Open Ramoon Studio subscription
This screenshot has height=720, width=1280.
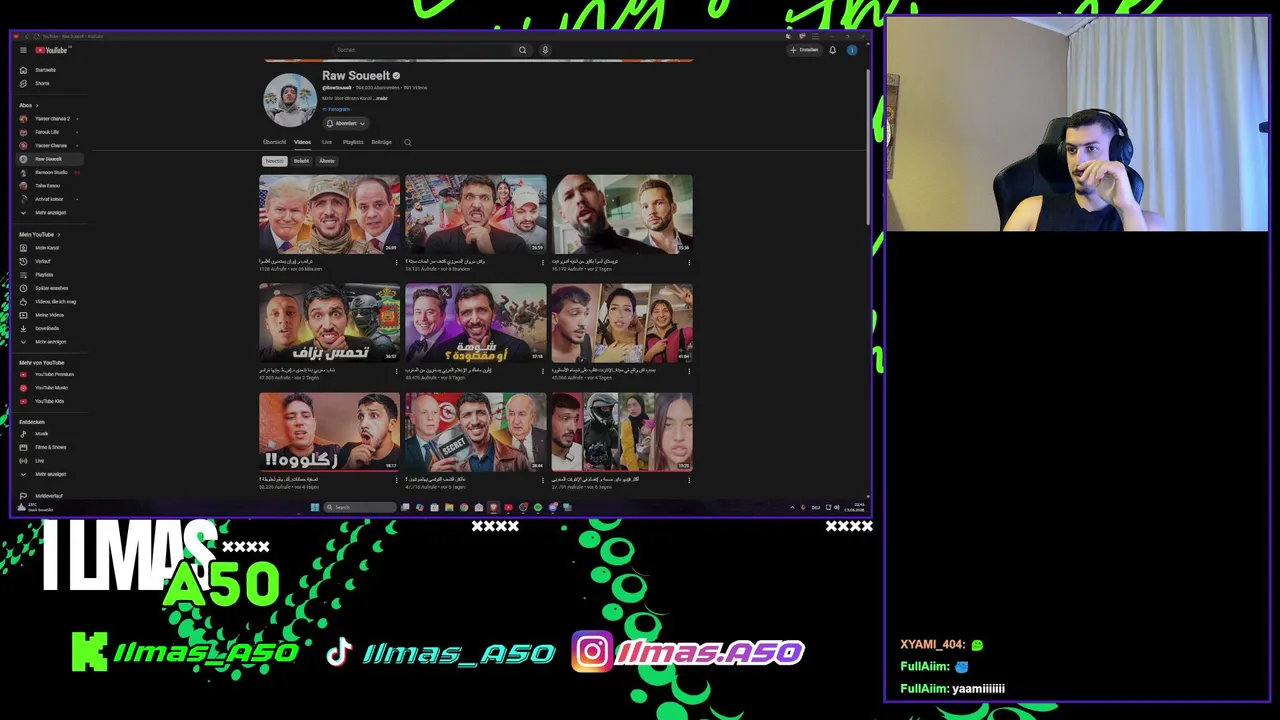tap(48, 172)
